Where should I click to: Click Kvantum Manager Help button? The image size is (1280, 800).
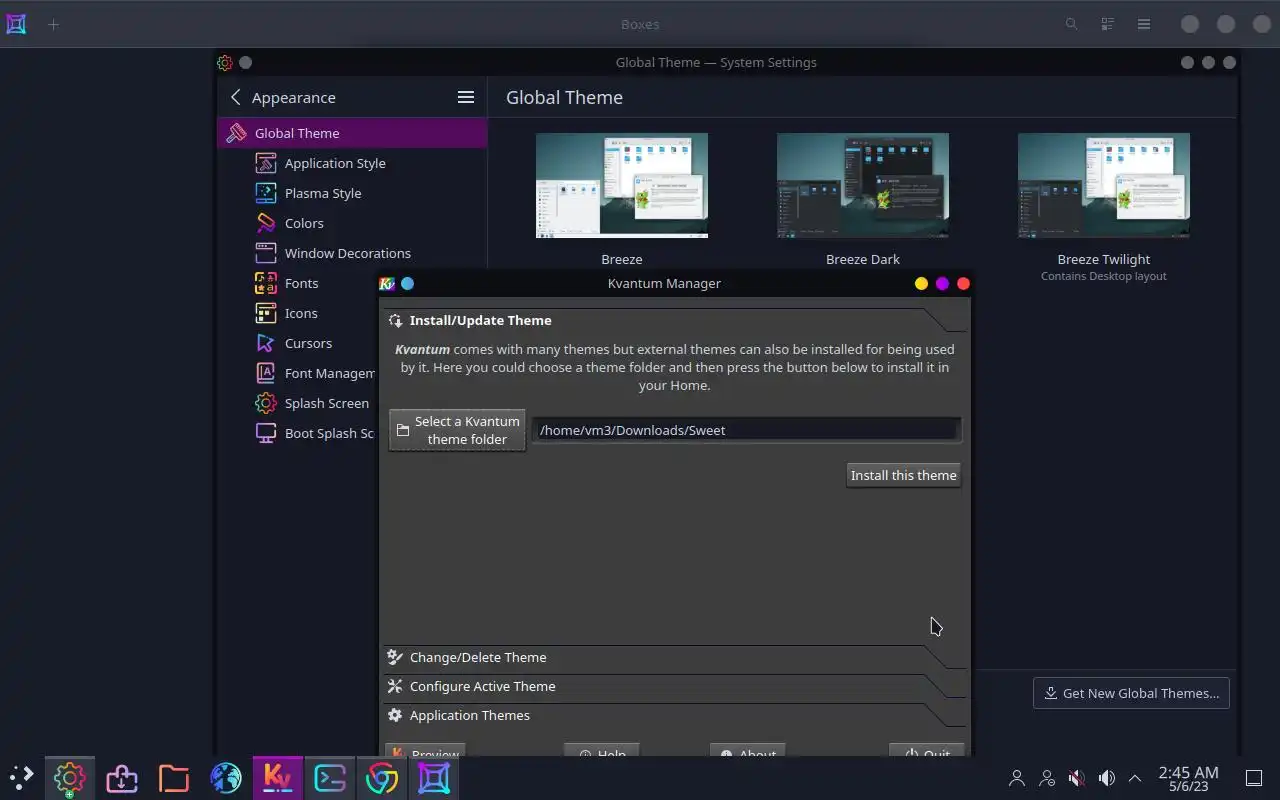point(601,750)
